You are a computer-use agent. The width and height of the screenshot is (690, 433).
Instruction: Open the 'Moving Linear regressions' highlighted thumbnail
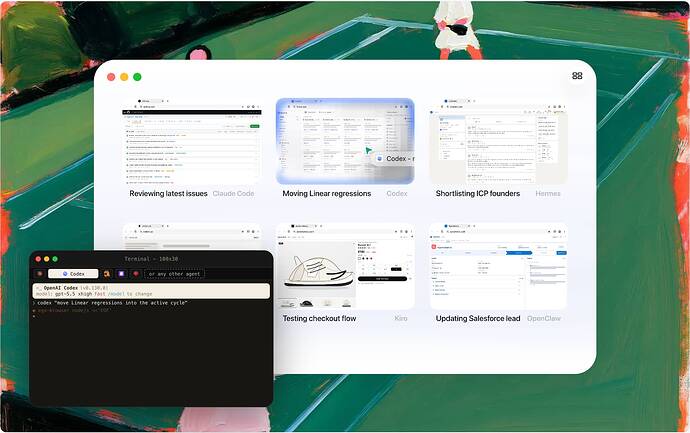click(345, 141)
